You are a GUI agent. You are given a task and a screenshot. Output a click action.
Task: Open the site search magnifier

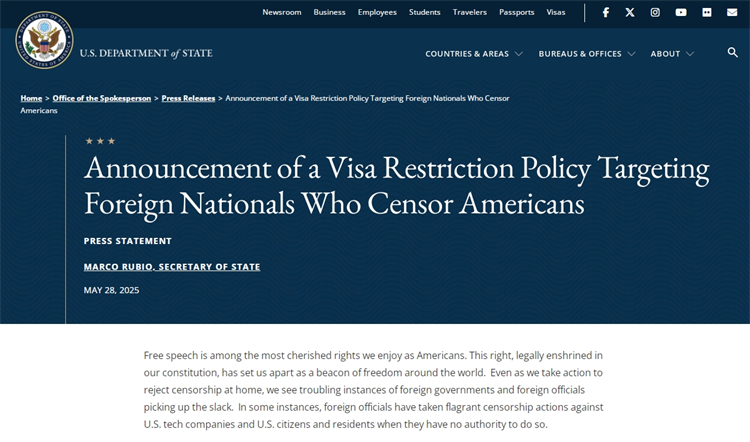733,53
